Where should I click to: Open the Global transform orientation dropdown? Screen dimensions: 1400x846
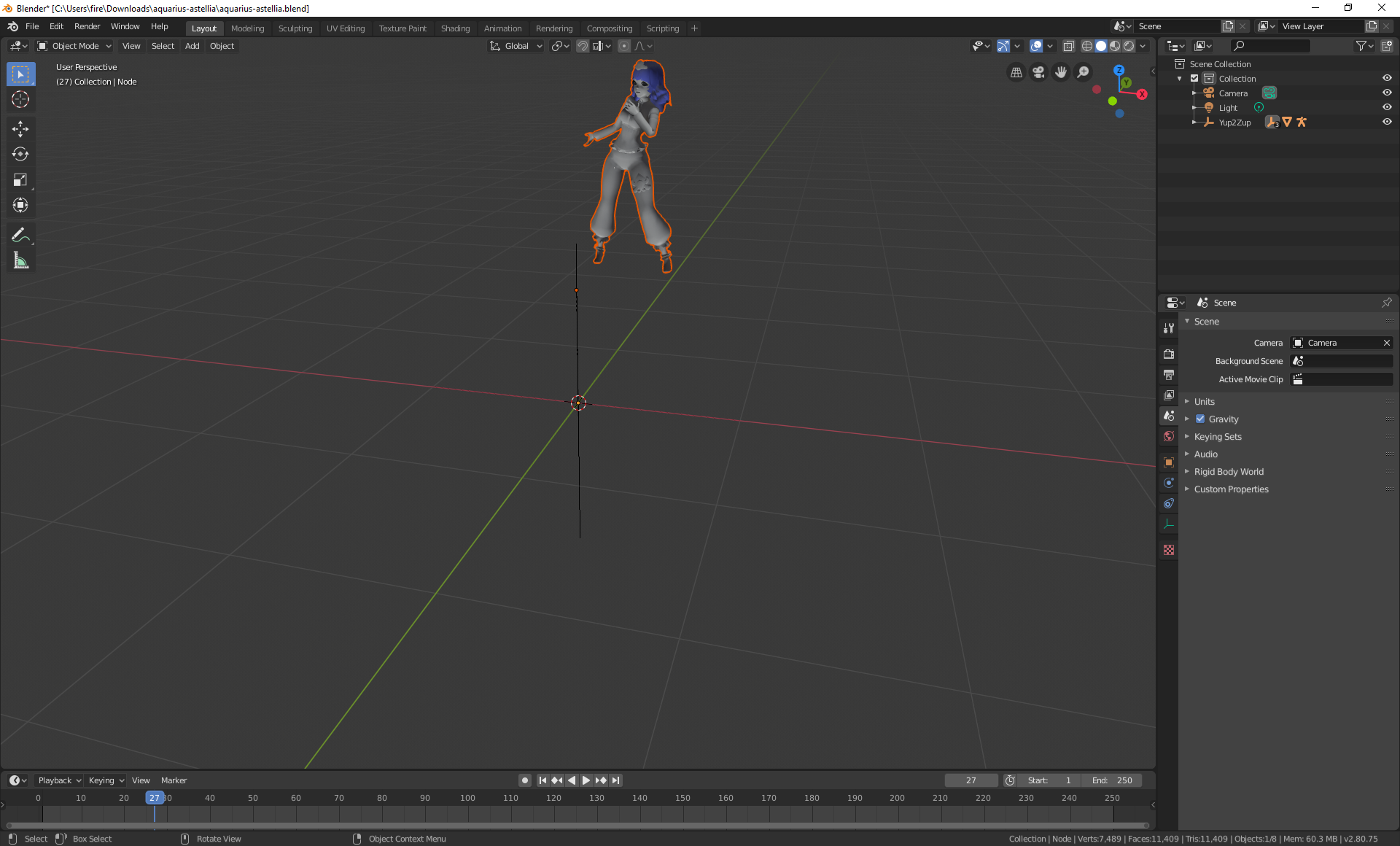tap(516, 46)
